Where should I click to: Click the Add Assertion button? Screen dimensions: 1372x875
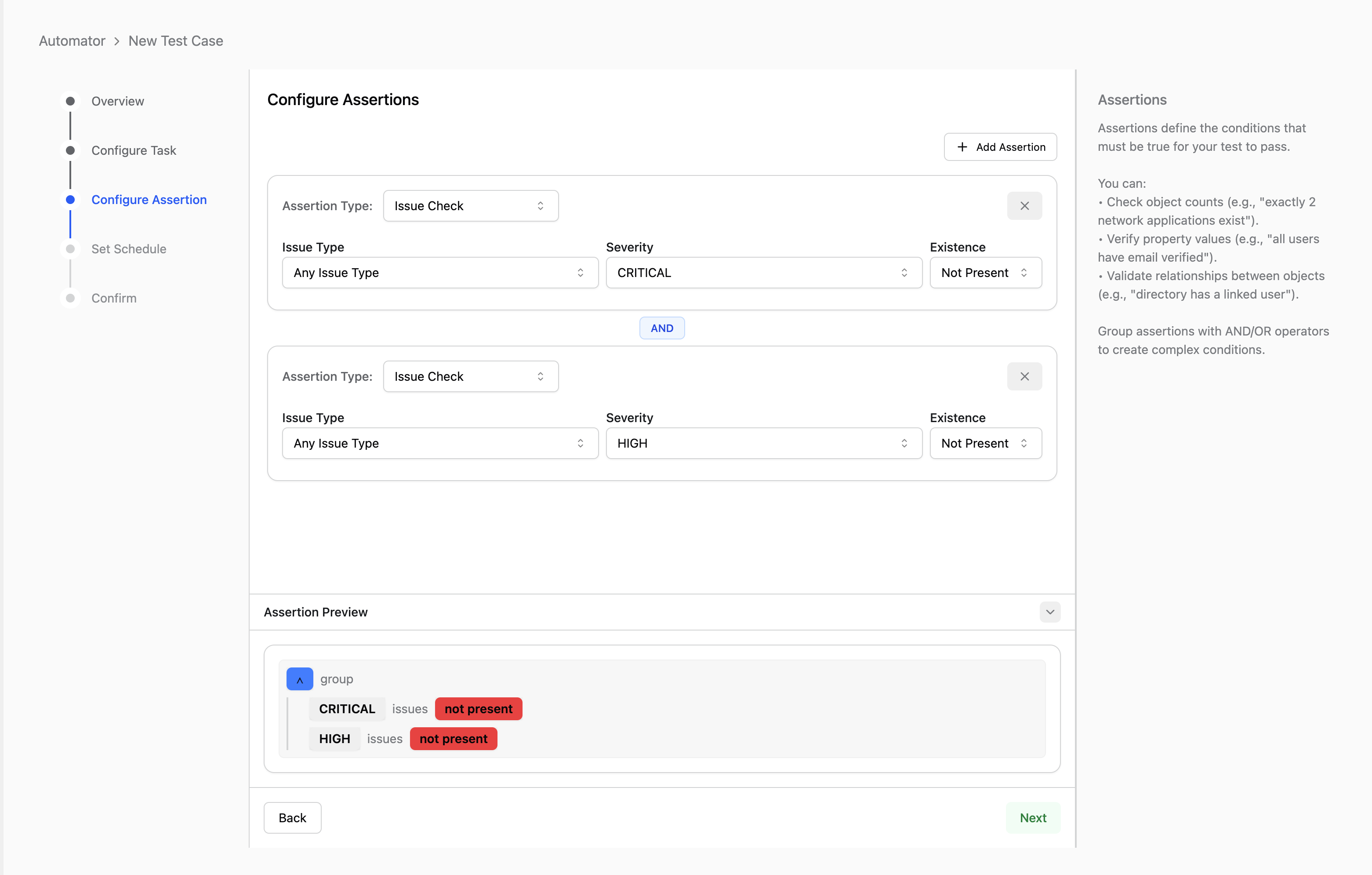pos(1000,147)
